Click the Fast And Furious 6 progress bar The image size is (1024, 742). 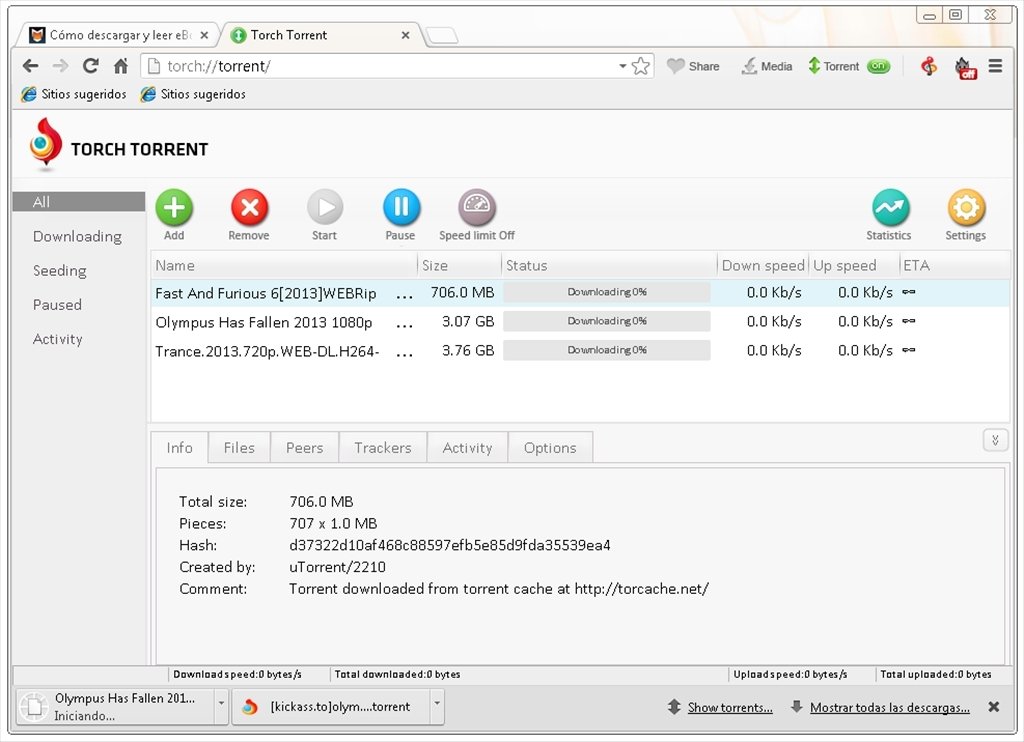click(x=607, y=292)
